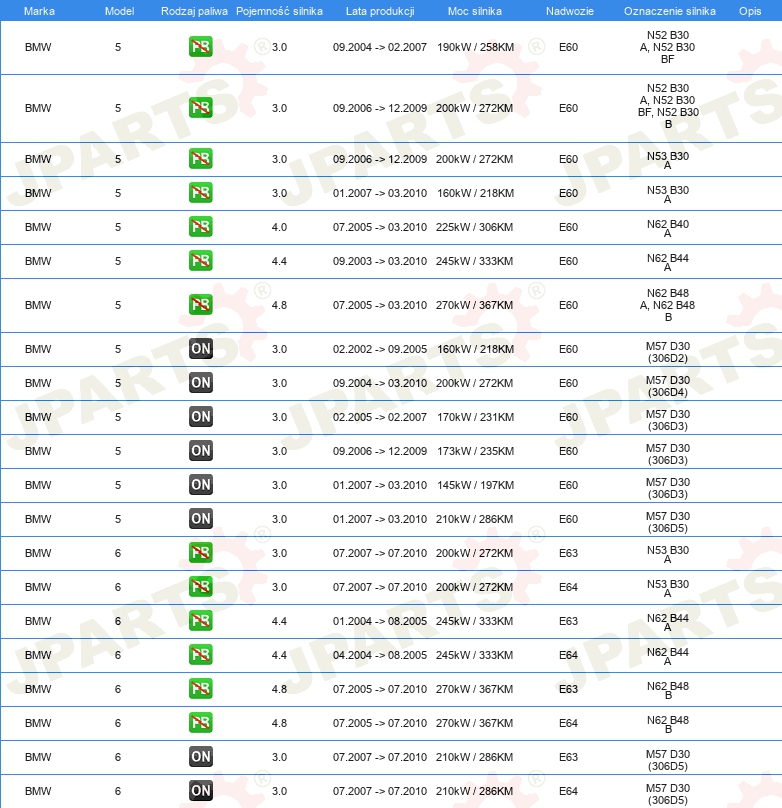Click the N62 B40 A engine code cell
This screenshot has width=782, height=808.
pyautogui.click(x=668, y=228)
